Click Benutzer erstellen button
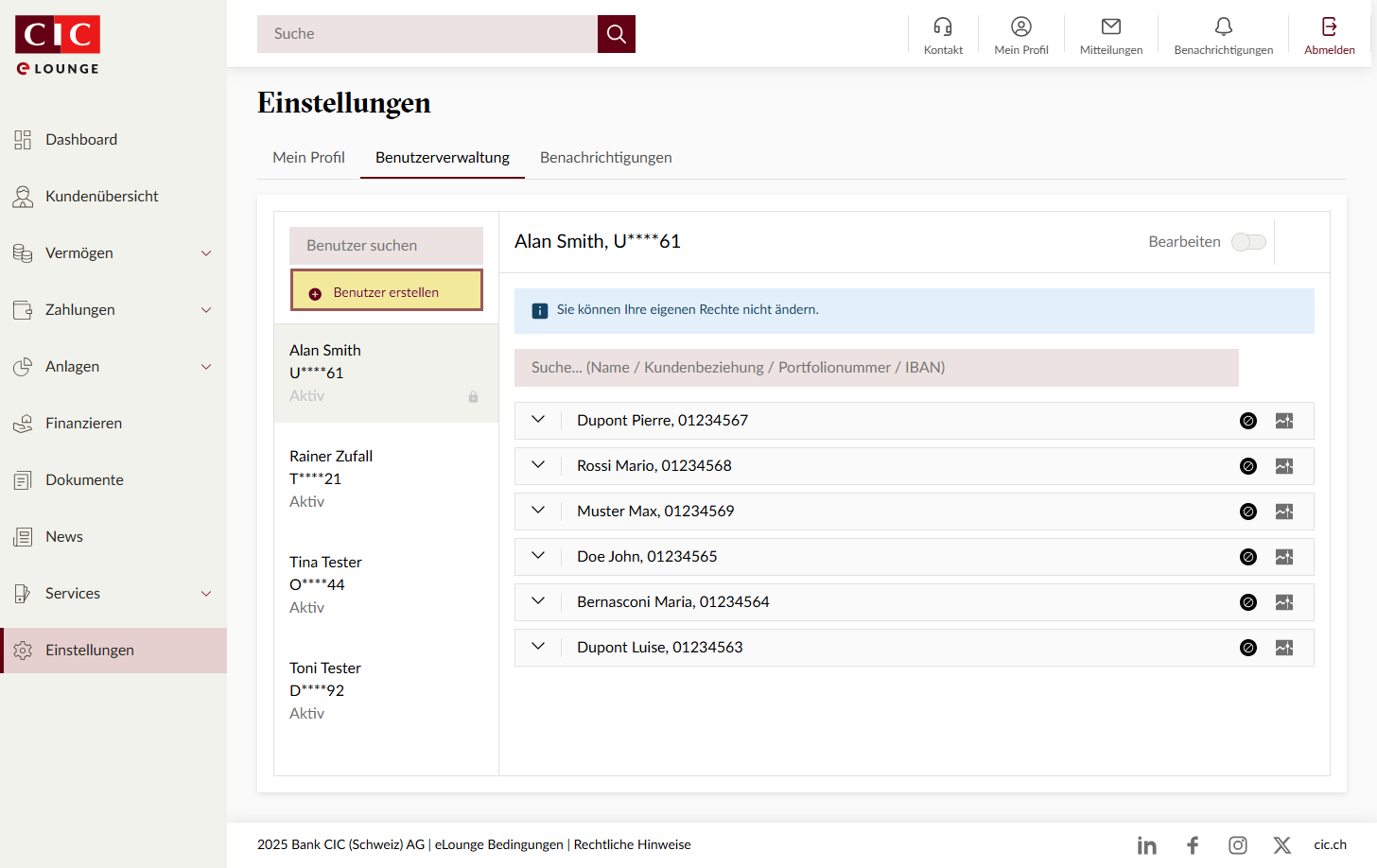1377x868 pixels. (386, 290)
